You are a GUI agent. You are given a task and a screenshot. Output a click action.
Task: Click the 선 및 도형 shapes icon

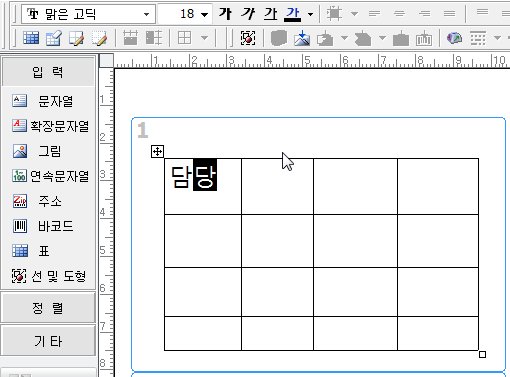[19, 276]
